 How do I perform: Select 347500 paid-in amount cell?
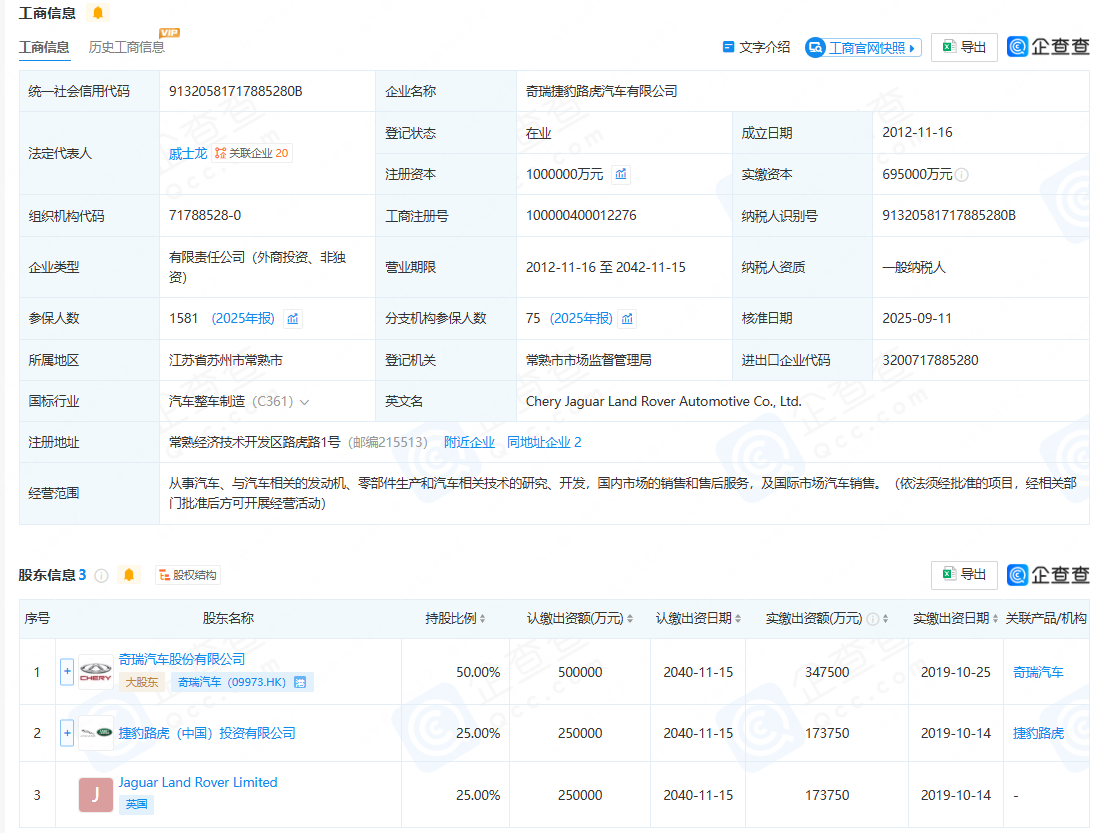pos(827,672)
